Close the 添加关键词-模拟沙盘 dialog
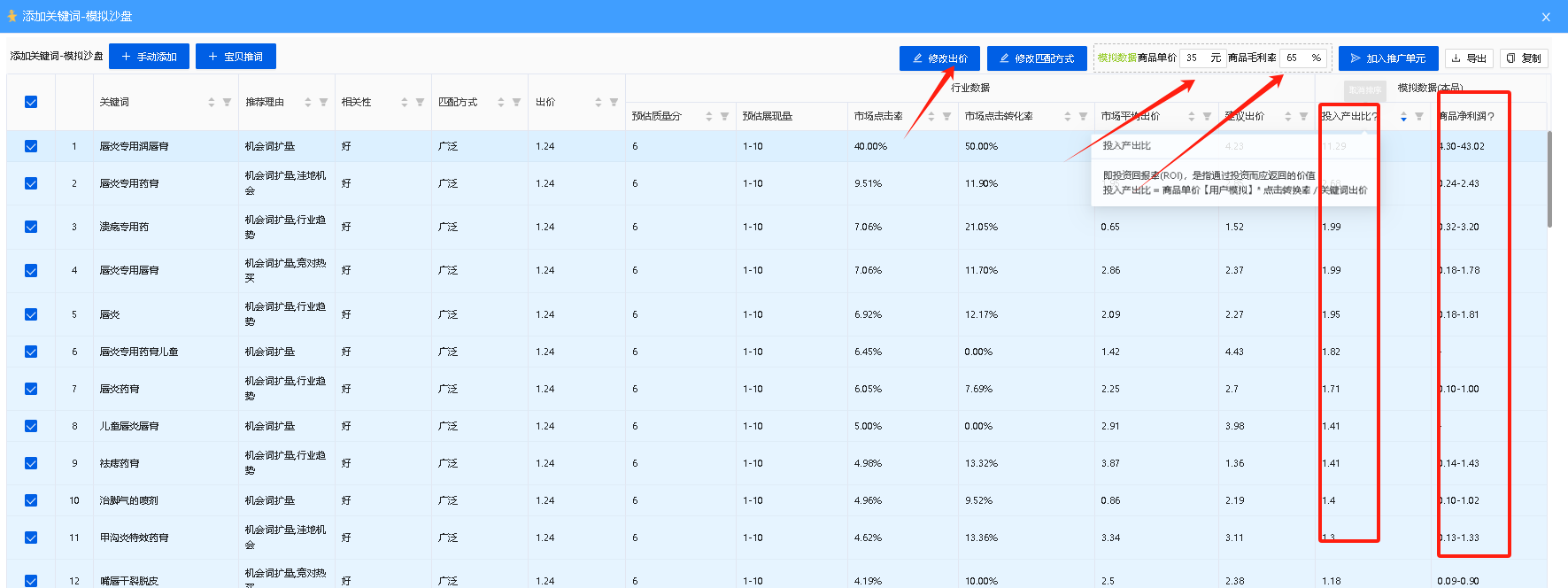 1546,17
